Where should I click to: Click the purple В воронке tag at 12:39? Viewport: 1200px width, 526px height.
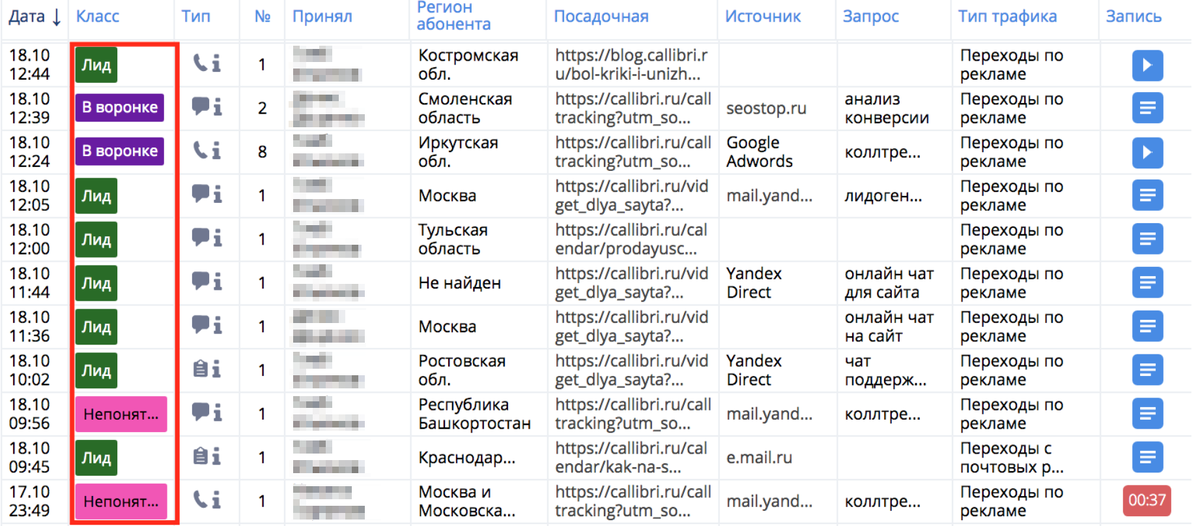[x=119, y=107]
